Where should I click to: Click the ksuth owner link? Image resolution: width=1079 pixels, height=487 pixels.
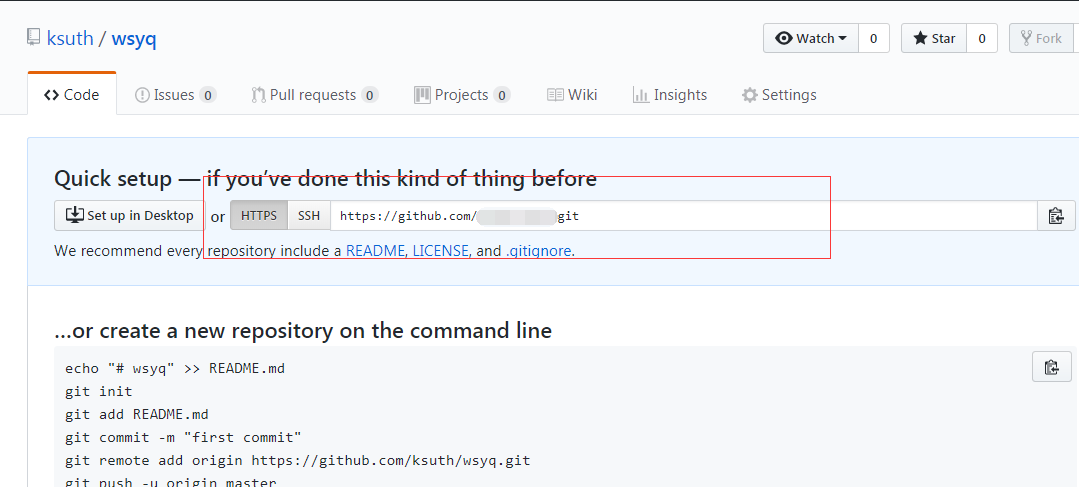pyautogui.click(x=70, y=39)
